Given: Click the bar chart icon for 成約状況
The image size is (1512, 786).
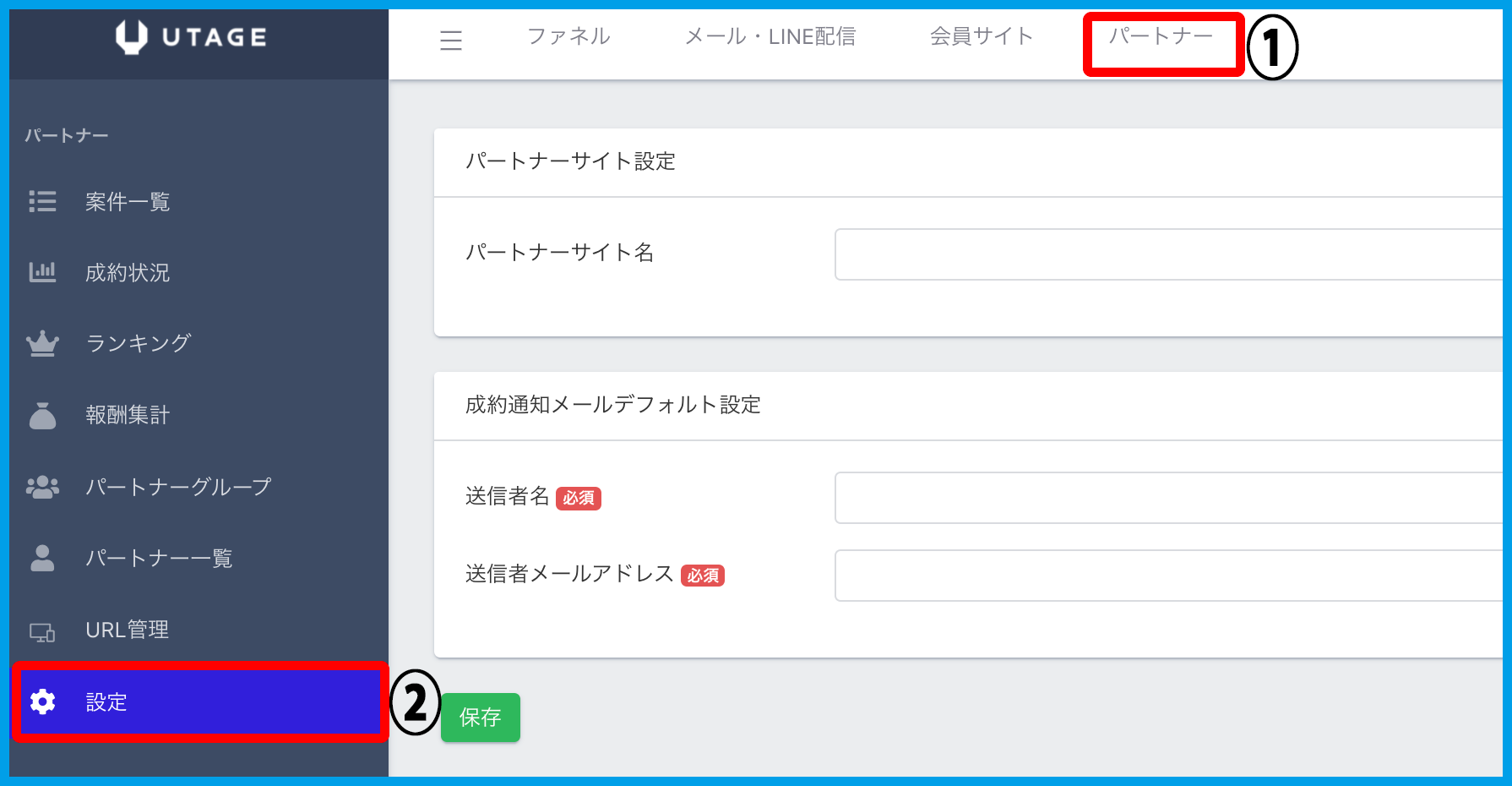Looking at the screenshot, I should 42,272.
